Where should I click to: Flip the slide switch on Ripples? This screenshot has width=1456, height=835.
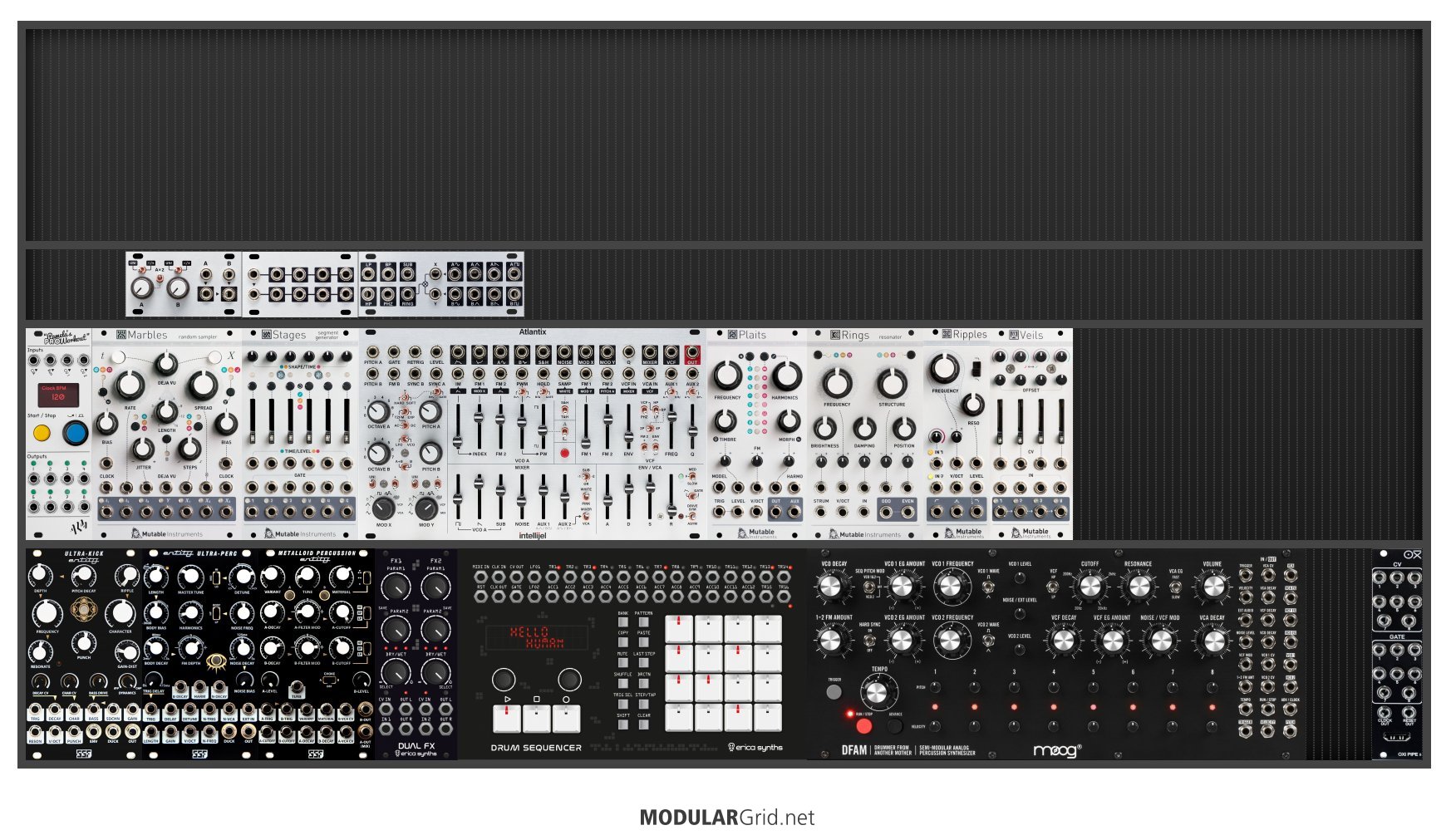976,368
